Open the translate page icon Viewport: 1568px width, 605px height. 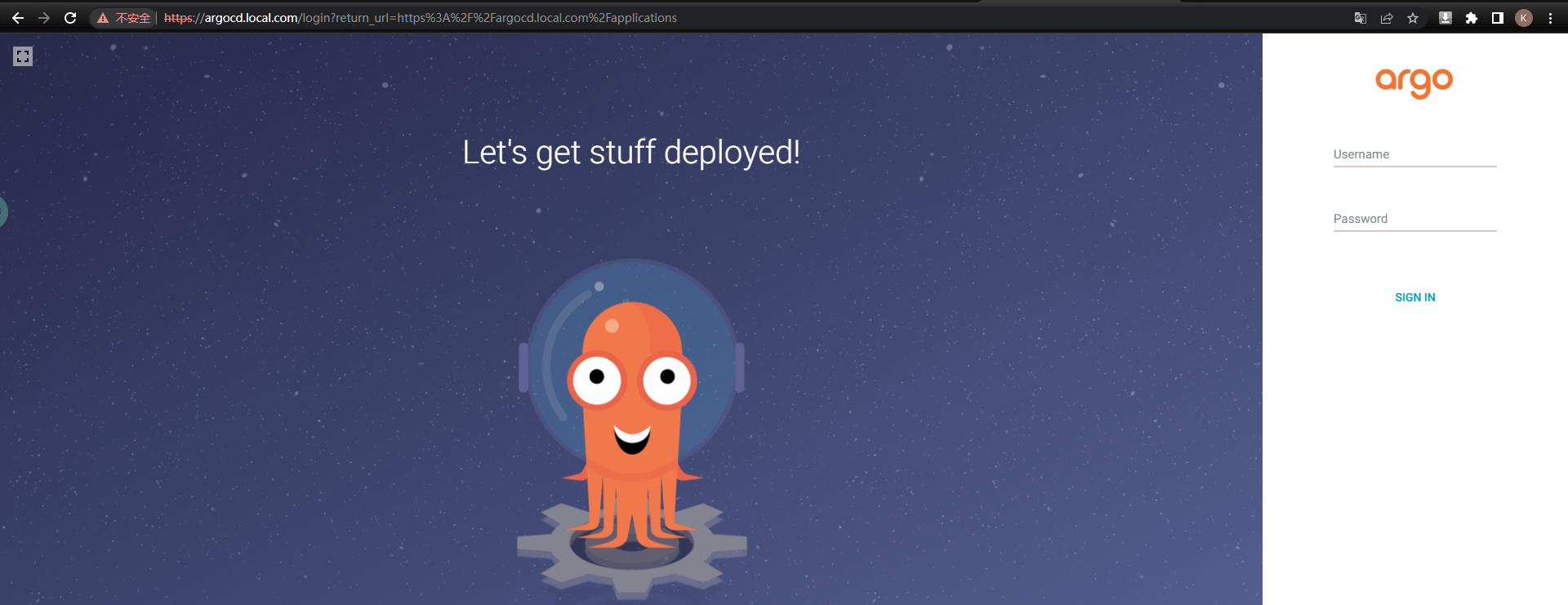pyautogui.click(x=1361, y=18)
